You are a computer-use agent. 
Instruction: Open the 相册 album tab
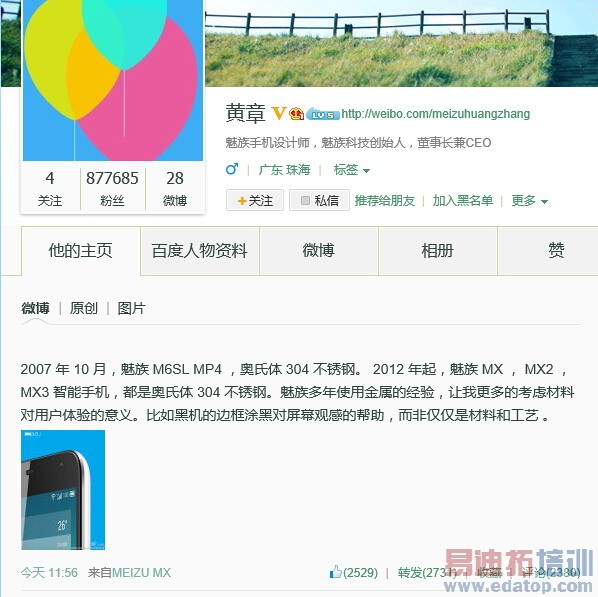[437, 251]
